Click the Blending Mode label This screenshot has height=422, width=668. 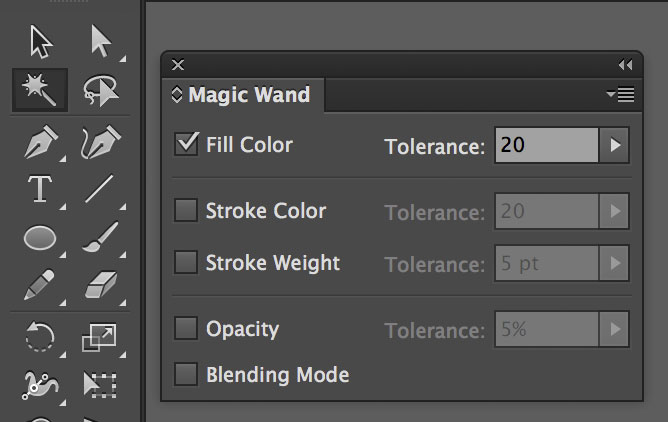click(278, 375)
